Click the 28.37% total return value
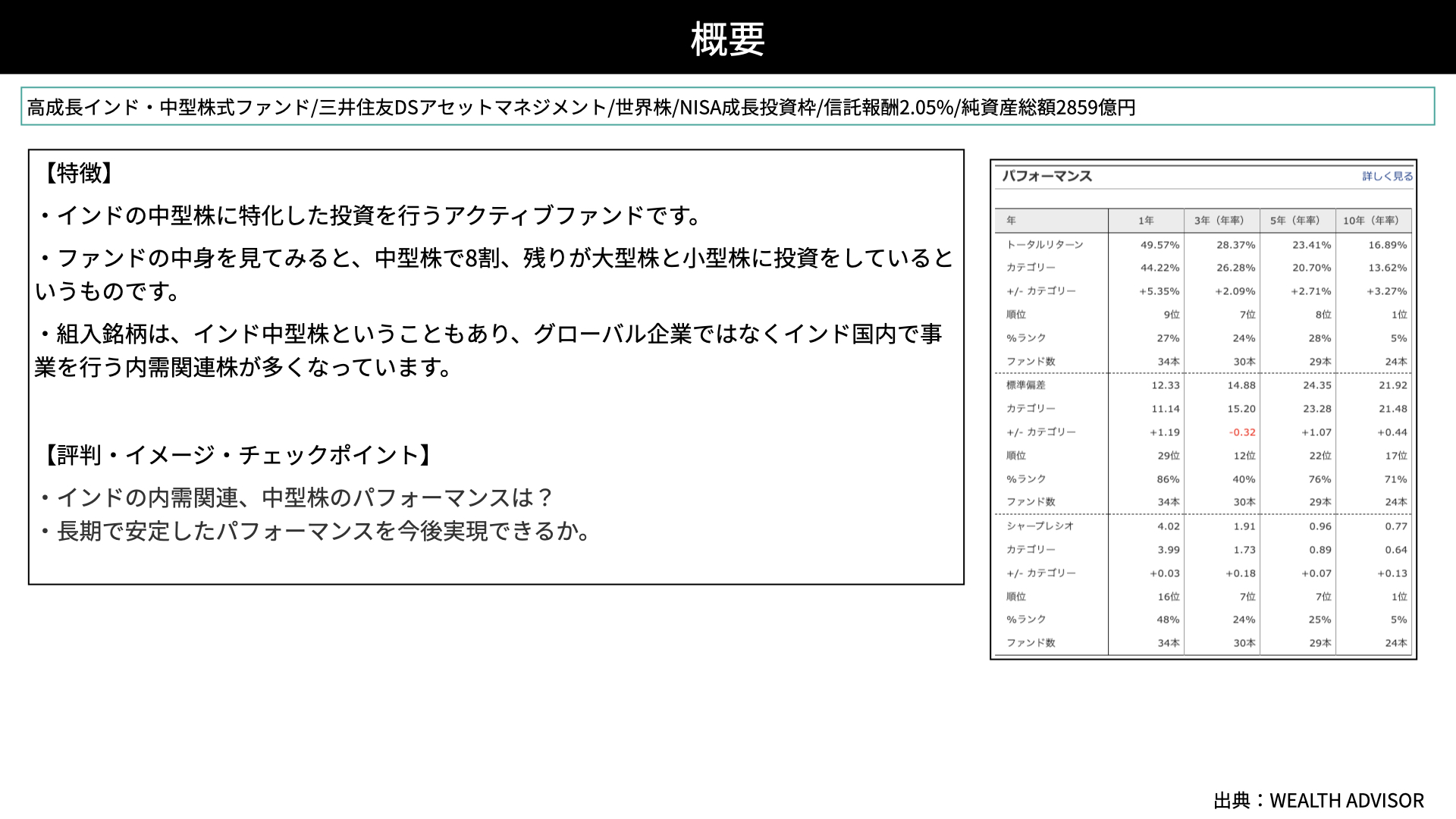1456x819 pixels. point(1236,245)
